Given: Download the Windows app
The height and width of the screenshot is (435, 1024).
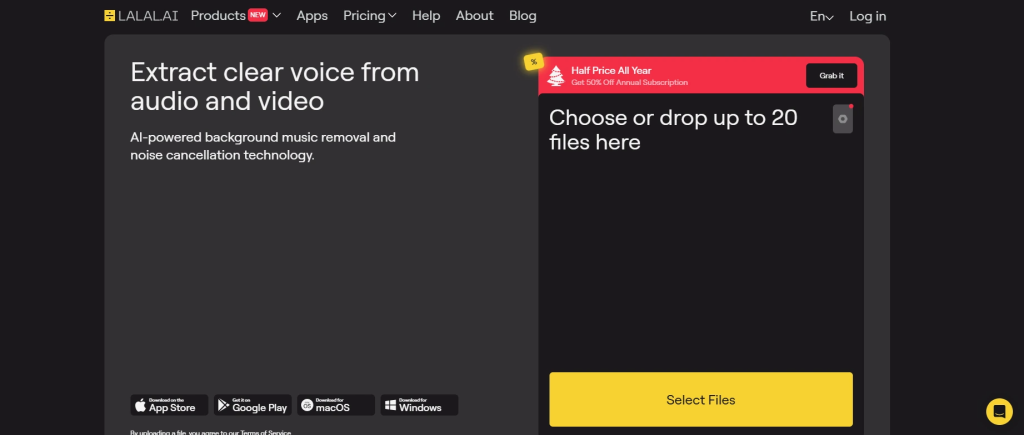Looking at the screenshot, I should (420, 405).
